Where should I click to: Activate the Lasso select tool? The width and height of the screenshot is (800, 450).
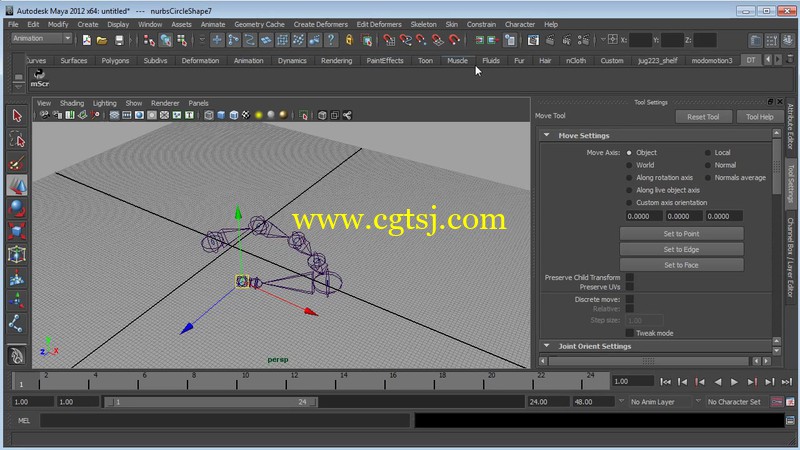17,139
